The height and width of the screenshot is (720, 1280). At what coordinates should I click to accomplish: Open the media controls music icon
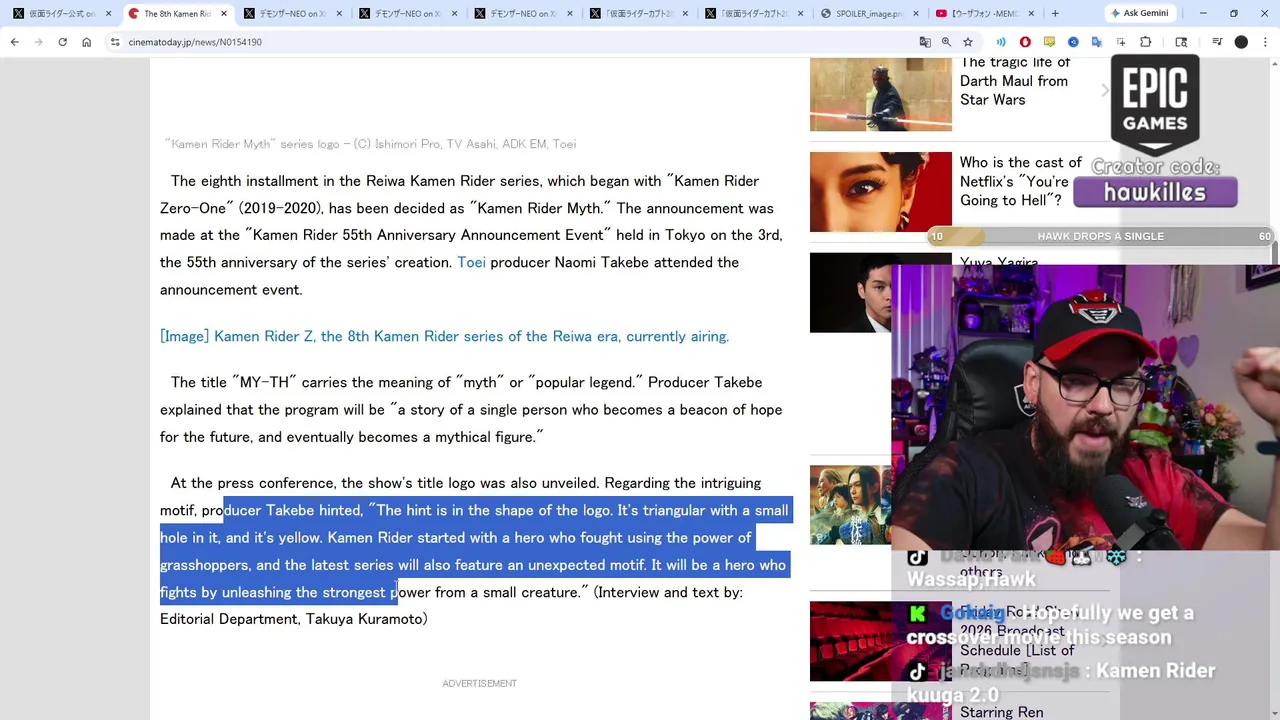click(1217, 42)
